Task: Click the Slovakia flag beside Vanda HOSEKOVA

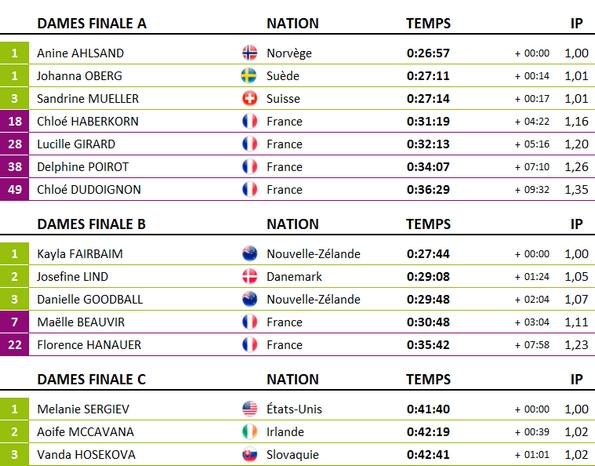Action: coord(249,454)
